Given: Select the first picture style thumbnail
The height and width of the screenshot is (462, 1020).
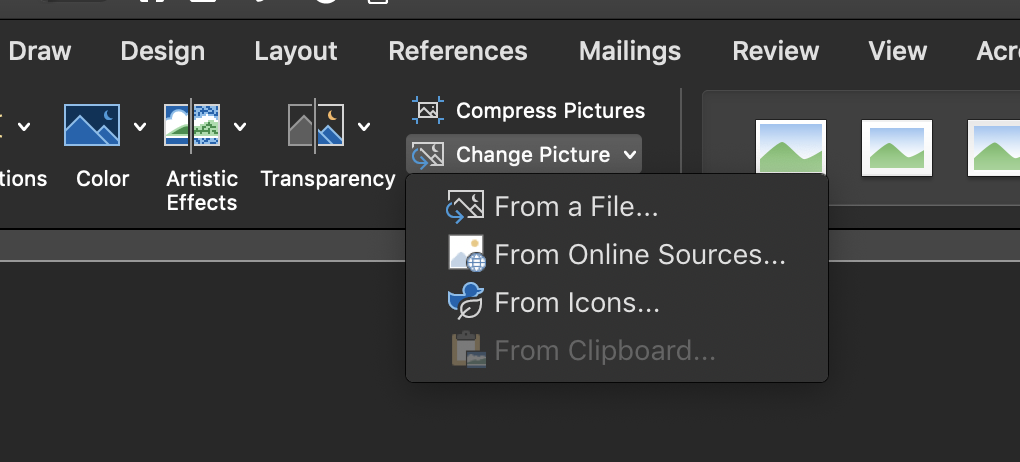Looking at the screenshot, I should click(x=790, y=147).
